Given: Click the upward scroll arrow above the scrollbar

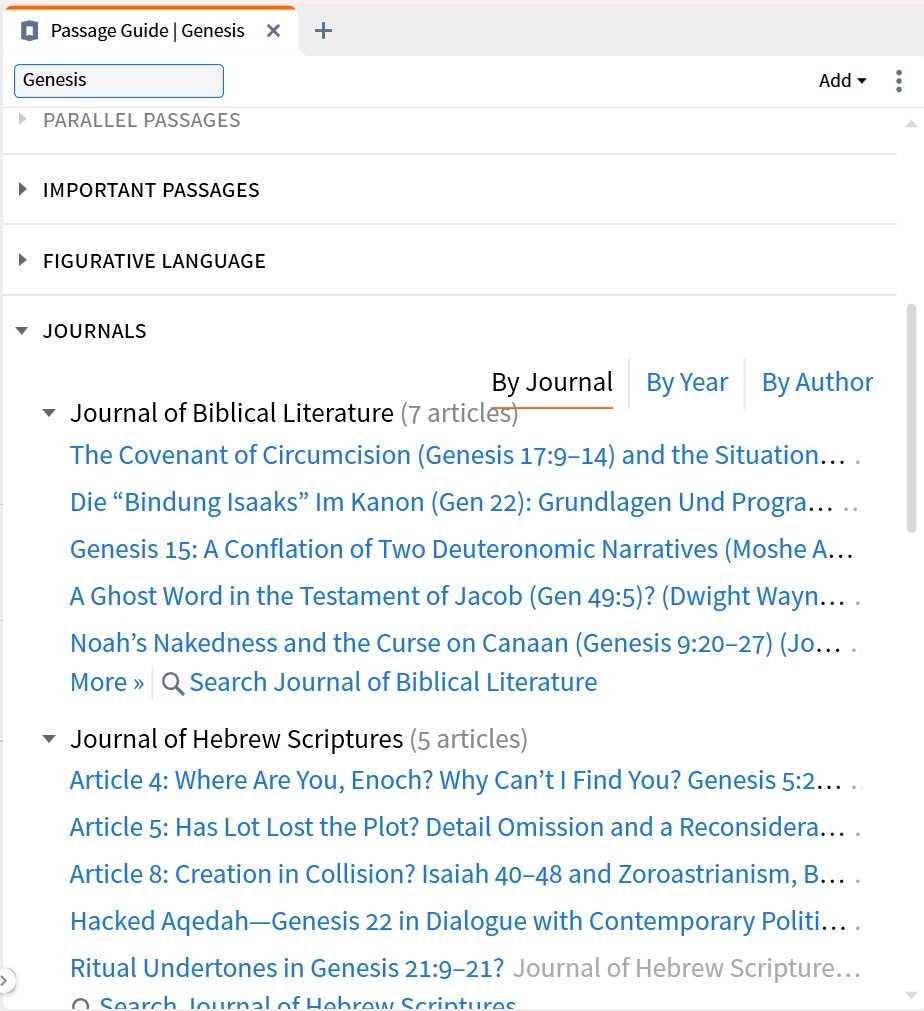Looking at the screenshot, I should click(913, 122).
